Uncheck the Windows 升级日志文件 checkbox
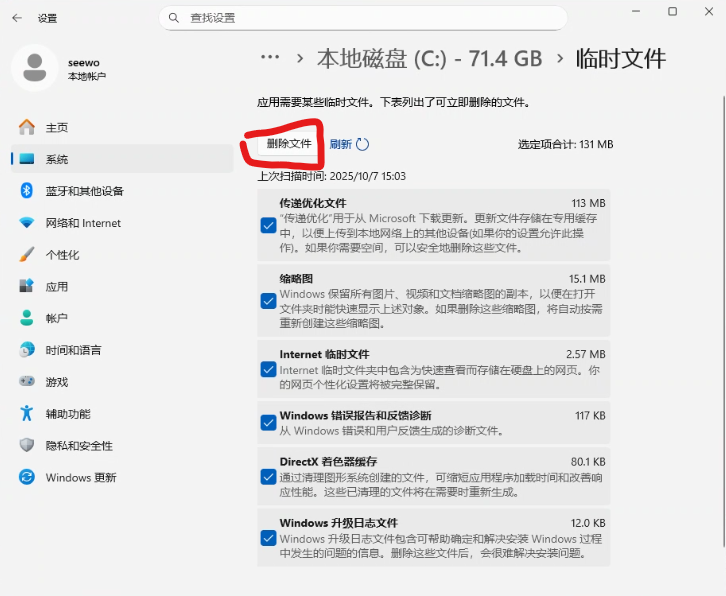The image size is (726, 596). (x=269, y=538)
